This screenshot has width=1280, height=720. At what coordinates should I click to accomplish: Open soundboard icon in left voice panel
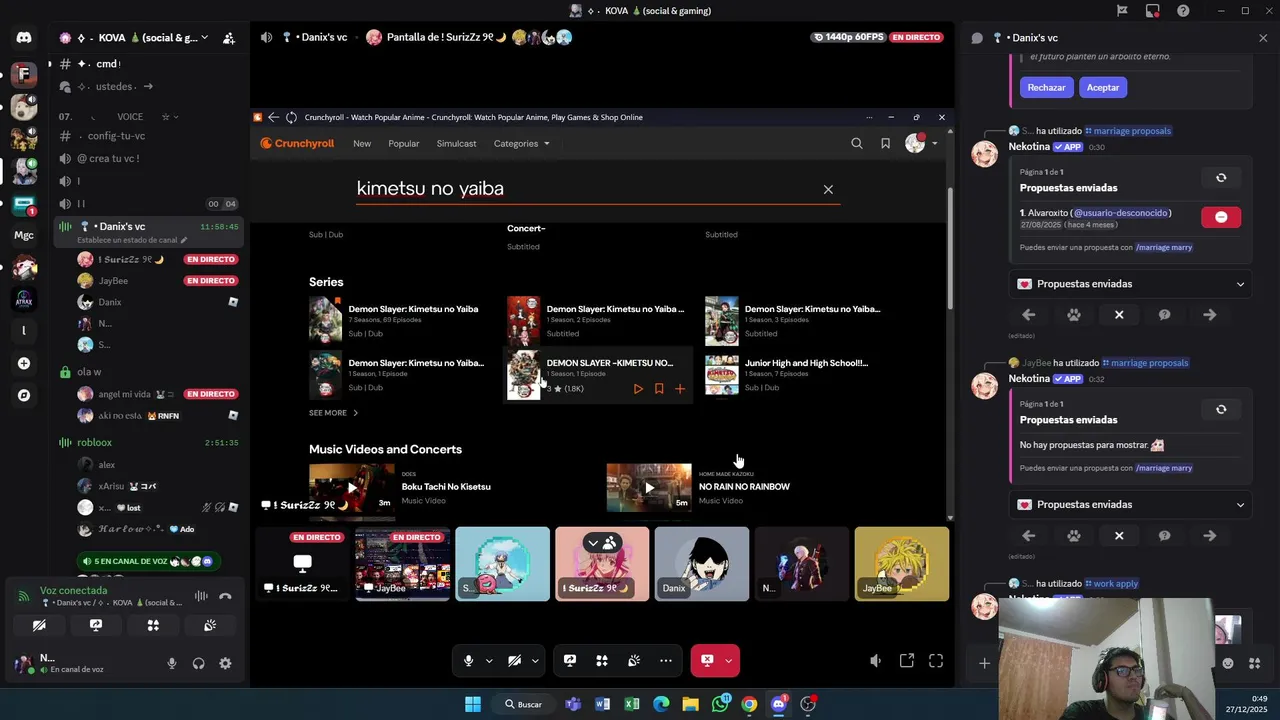click(210, 625)
